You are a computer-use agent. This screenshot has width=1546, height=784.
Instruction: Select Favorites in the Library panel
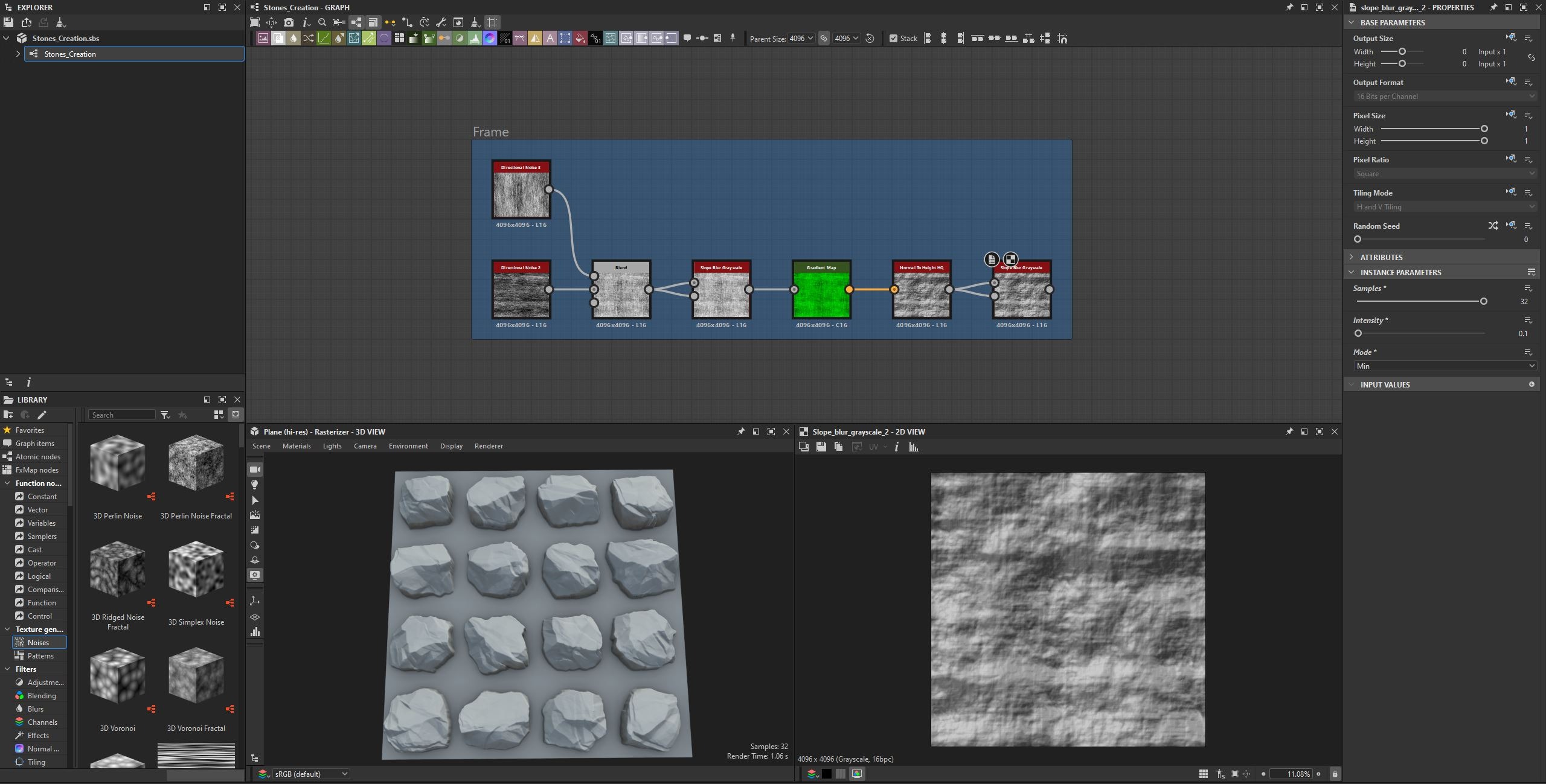click(x=30, y=430)
